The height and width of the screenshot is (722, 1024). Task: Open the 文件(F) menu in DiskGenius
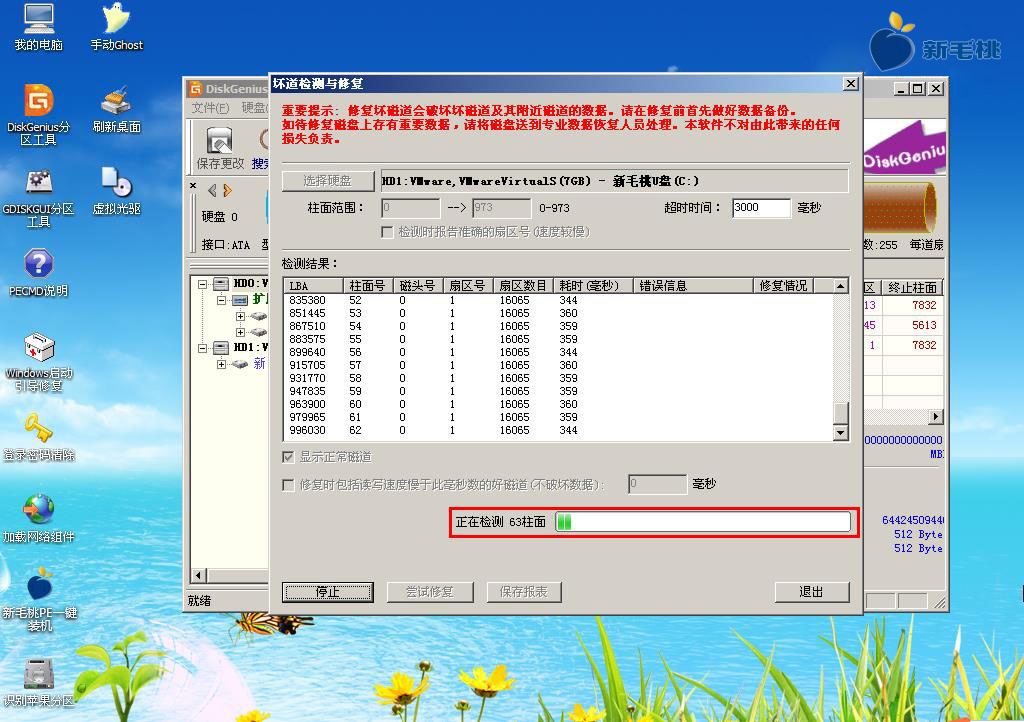coord(210,108)
